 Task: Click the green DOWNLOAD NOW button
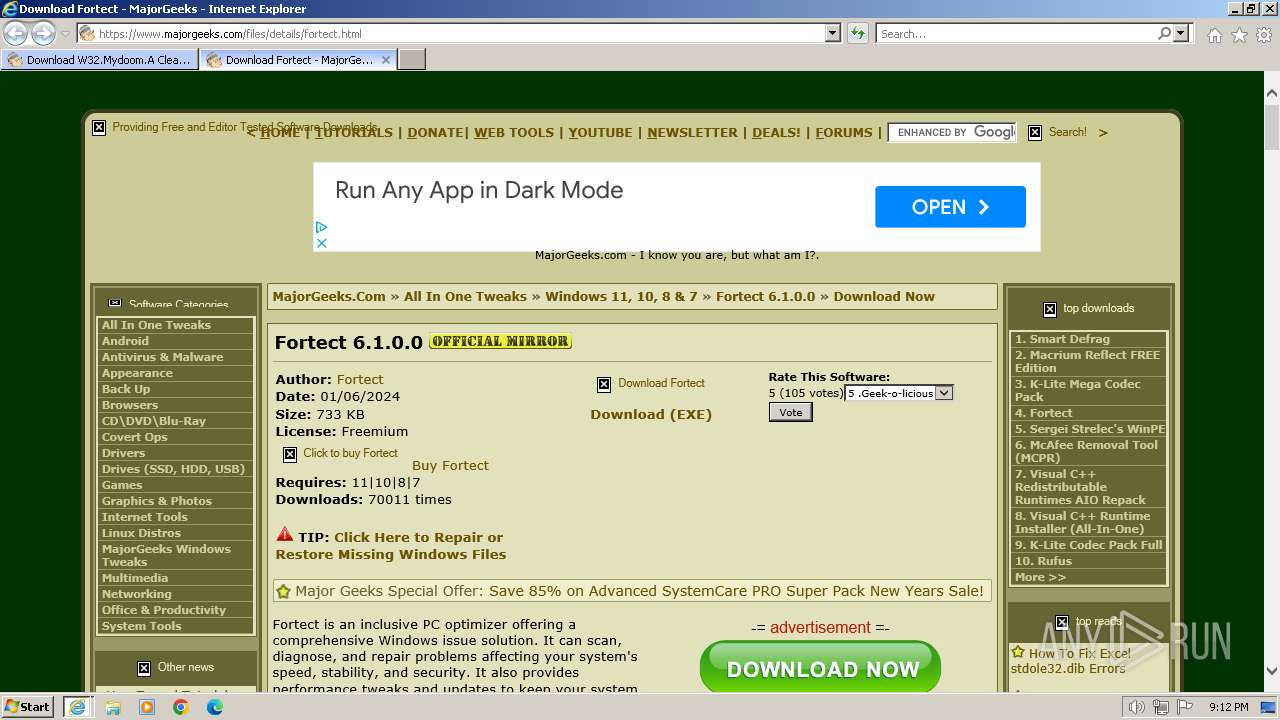point(821,668)
